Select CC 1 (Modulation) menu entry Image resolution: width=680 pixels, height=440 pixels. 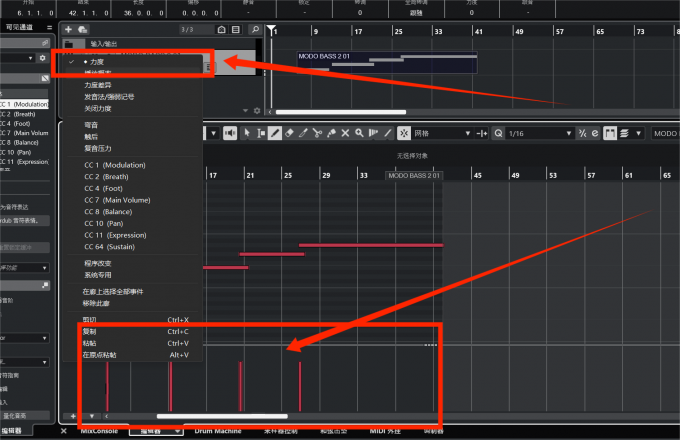pos(134,165)
